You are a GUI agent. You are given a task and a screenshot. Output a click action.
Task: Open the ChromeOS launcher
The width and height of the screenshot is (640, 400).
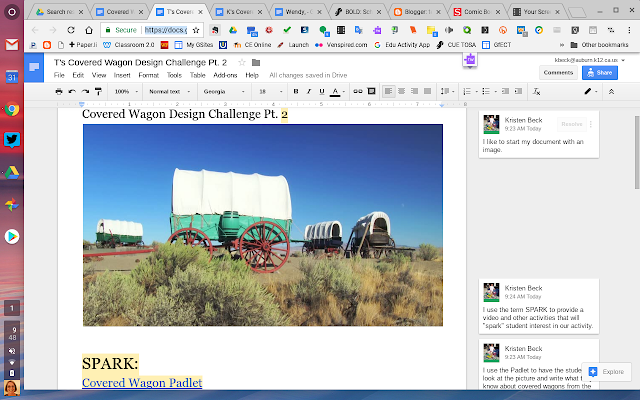(12, 12)
